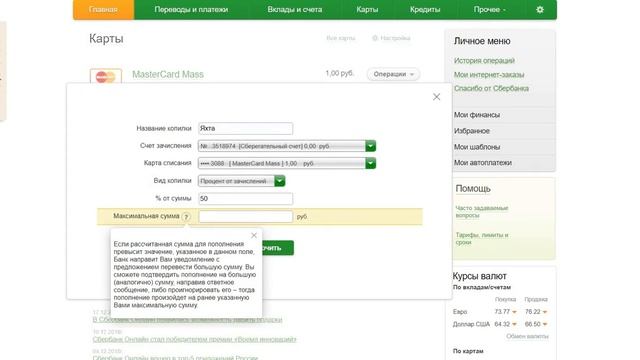The width and height of the screenshot is (640, 360).
Task: Go to Переводы и платежи
Action: coord(191,9)
